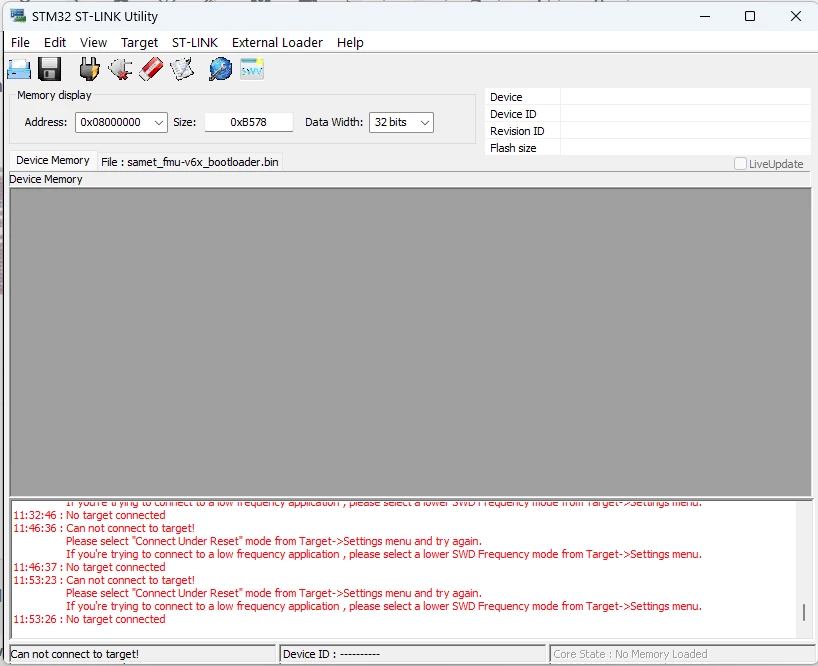
Task: Open the Help menu
Action: coord(350,43)
